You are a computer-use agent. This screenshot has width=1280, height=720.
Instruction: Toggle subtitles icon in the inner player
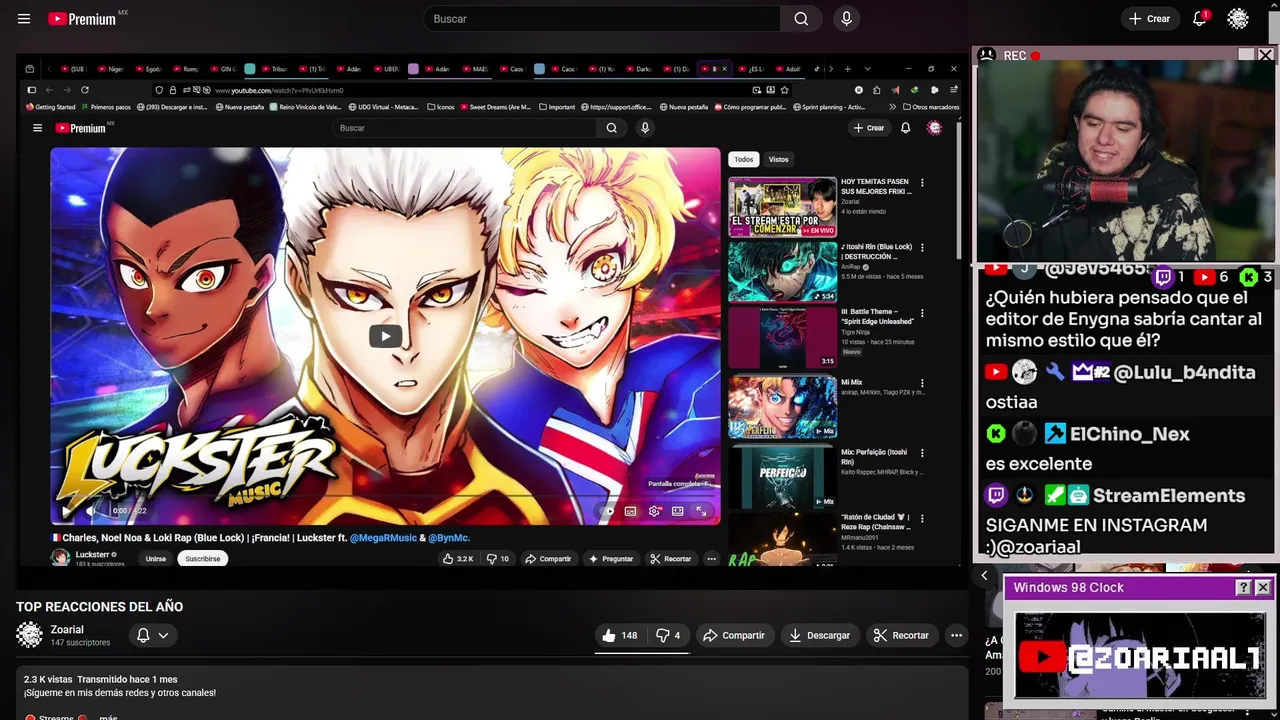pyautogui.click(x=630, y=511)
